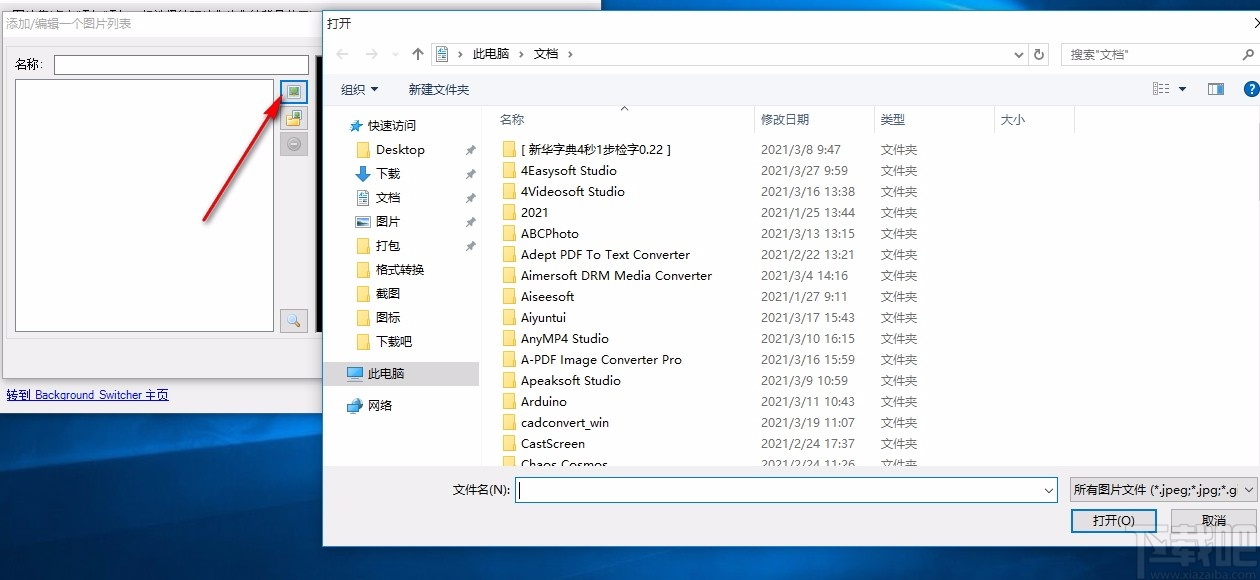Click the refresh icon next to address bar
Screen dimensions: 1260x580
click(x=1039, y=54)
